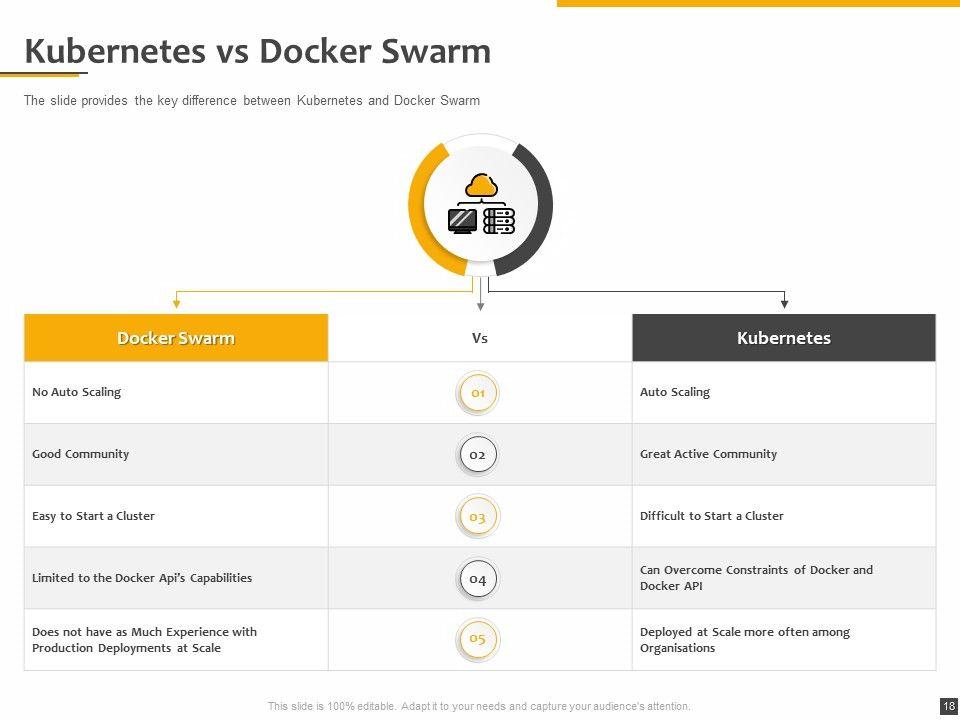Image resolution: width=960 pixels, height=720 pixels.
Task: Select the Docker Swarm column header
Action: tap(176, 338)
